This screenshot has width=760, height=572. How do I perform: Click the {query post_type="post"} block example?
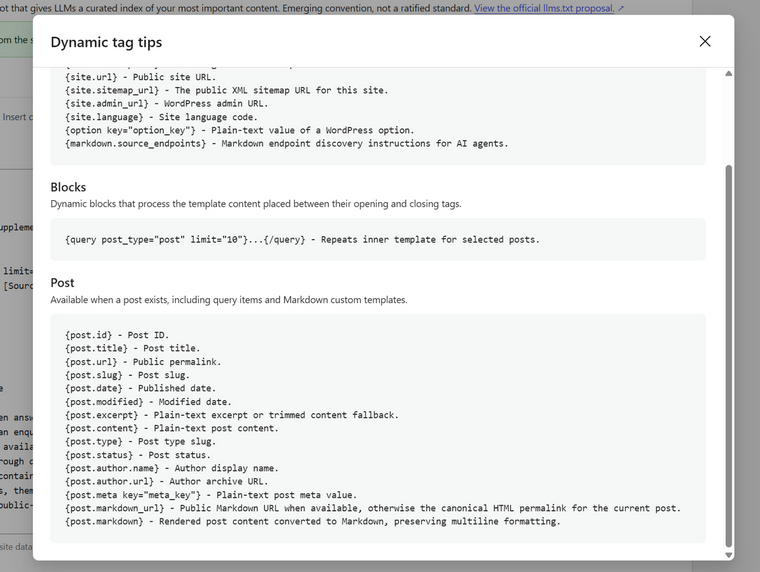click(302, 239)
